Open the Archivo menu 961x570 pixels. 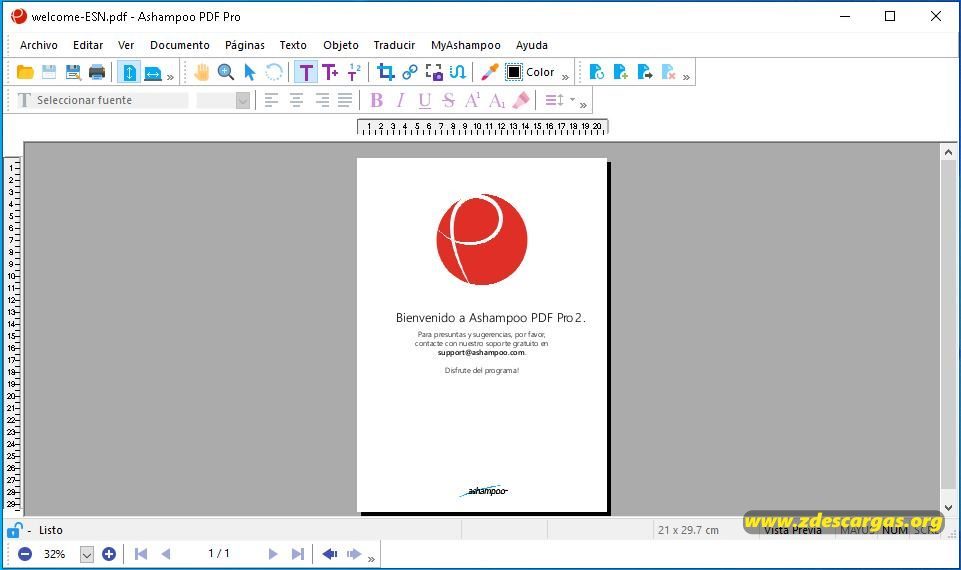[39, 45]
